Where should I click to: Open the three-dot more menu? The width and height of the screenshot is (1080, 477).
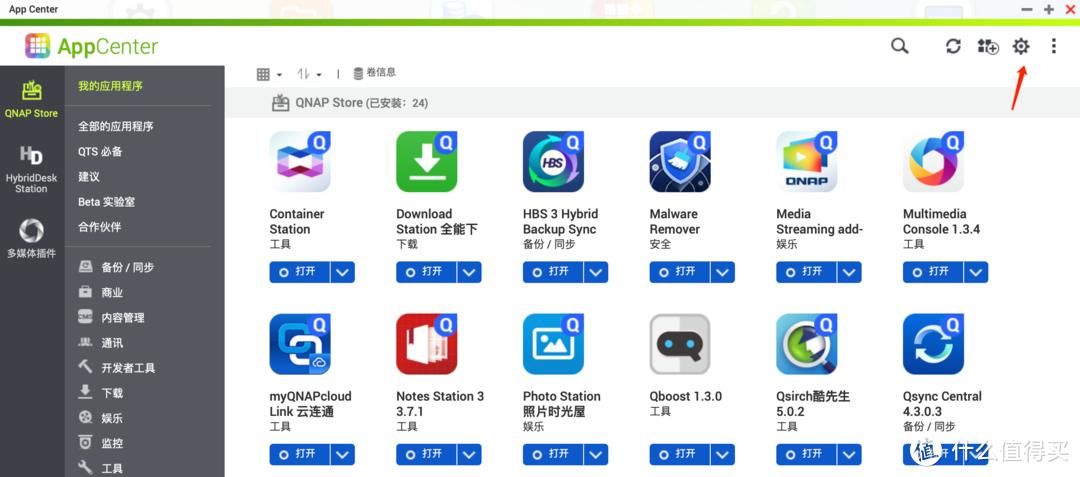pos(1053,46)
